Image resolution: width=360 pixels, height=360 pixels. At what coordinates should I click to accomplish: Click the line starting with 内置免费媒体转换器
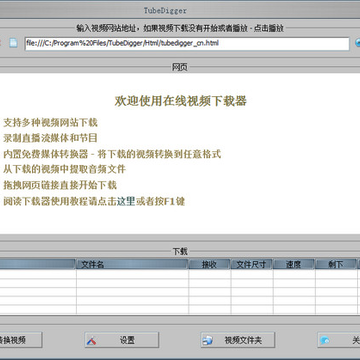(x=112, y=154)
